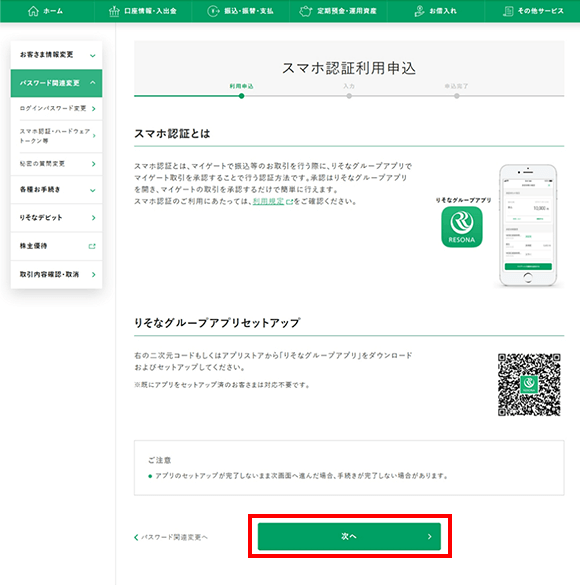The width and height of the screenshot is (580, 585).
Task: Click the bank building icon for 口座情報・入出金
Action: [x=114, y=11]
